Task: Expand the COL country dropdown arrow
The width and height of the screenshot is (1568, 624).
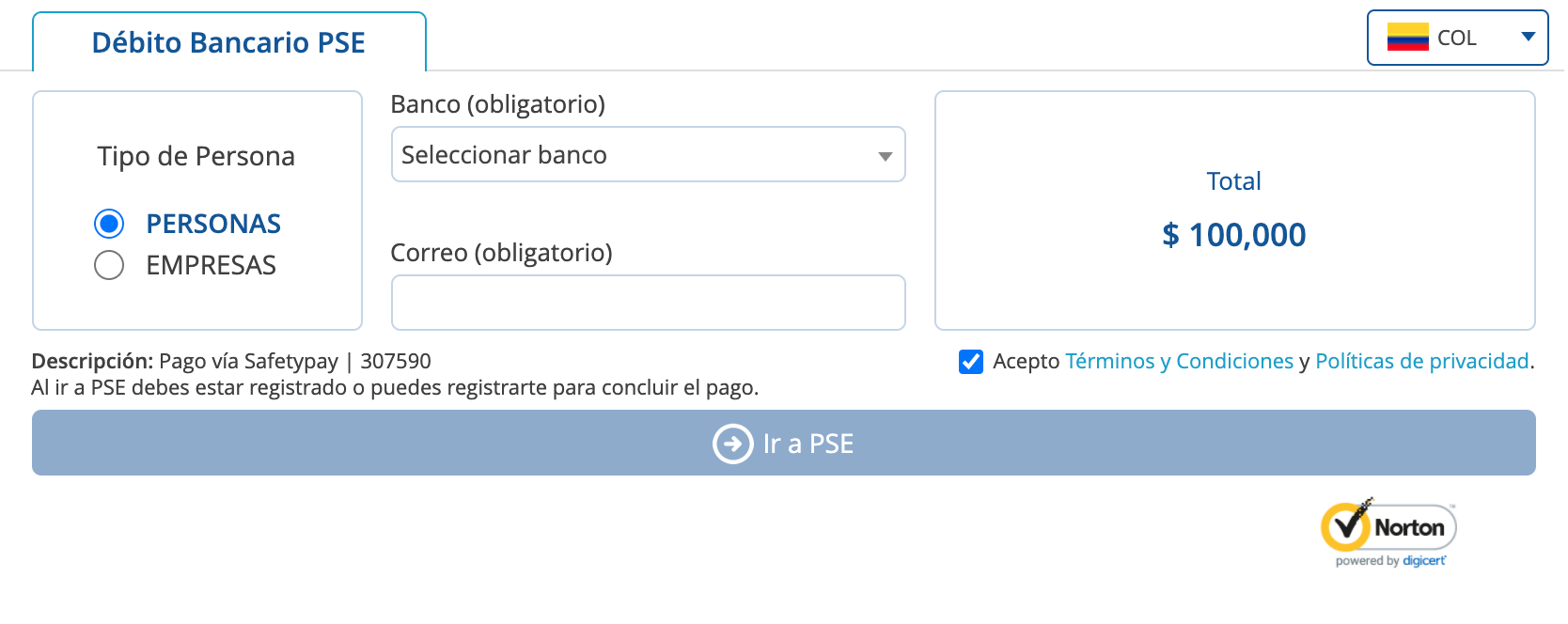Action: point(1528,38)
